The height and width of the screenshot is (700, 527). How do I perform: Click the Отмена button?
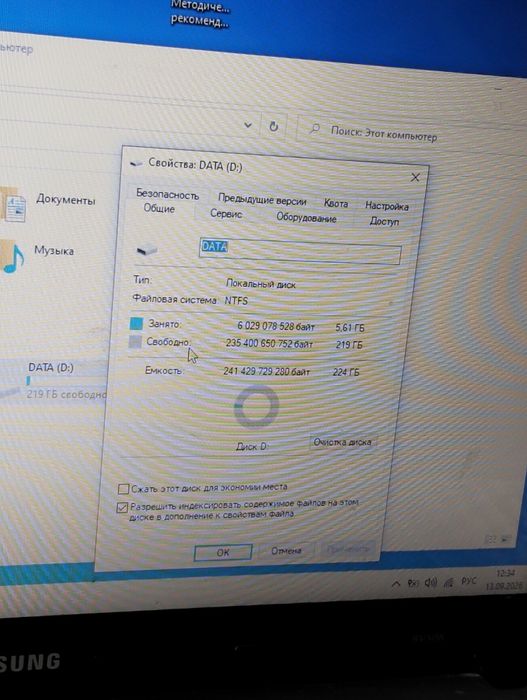[x=286, y=551]
